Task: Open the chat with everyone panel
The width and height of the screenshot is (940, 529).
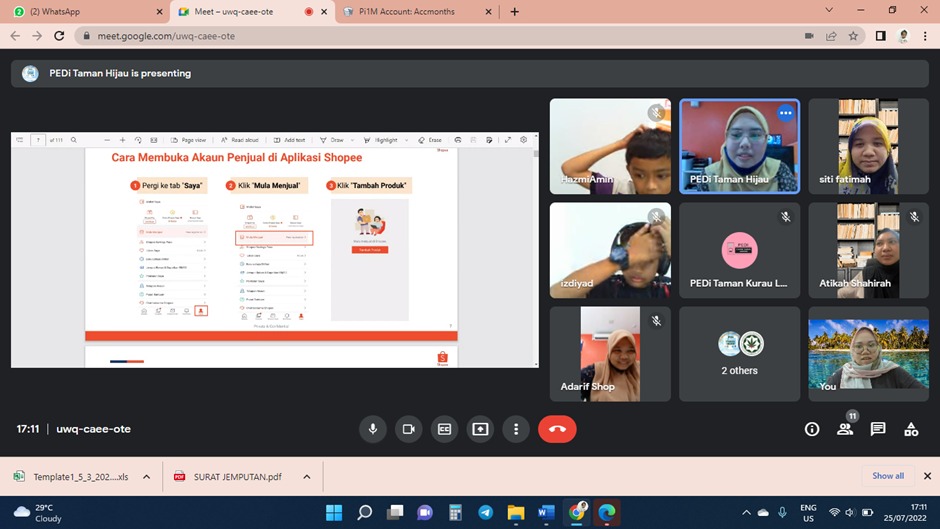Action: (878, 429)
